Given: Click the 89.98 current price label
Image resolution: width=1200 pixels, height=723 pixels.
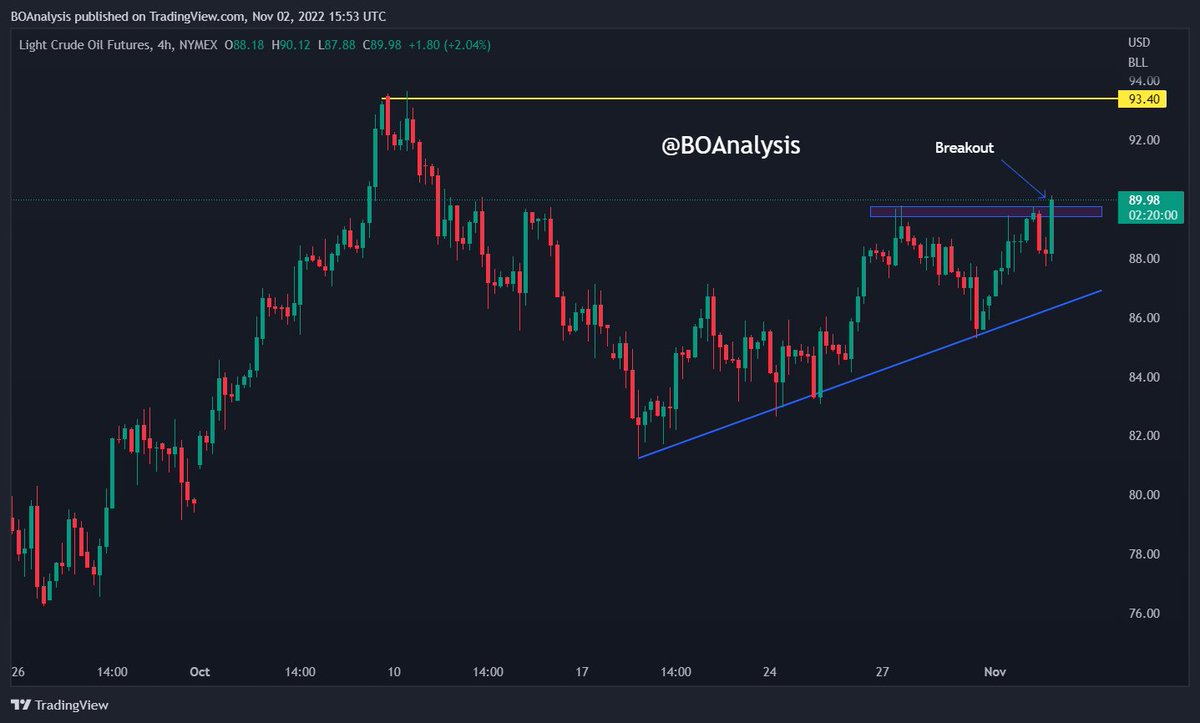Looking at the screenshot, I should 1144,200.
